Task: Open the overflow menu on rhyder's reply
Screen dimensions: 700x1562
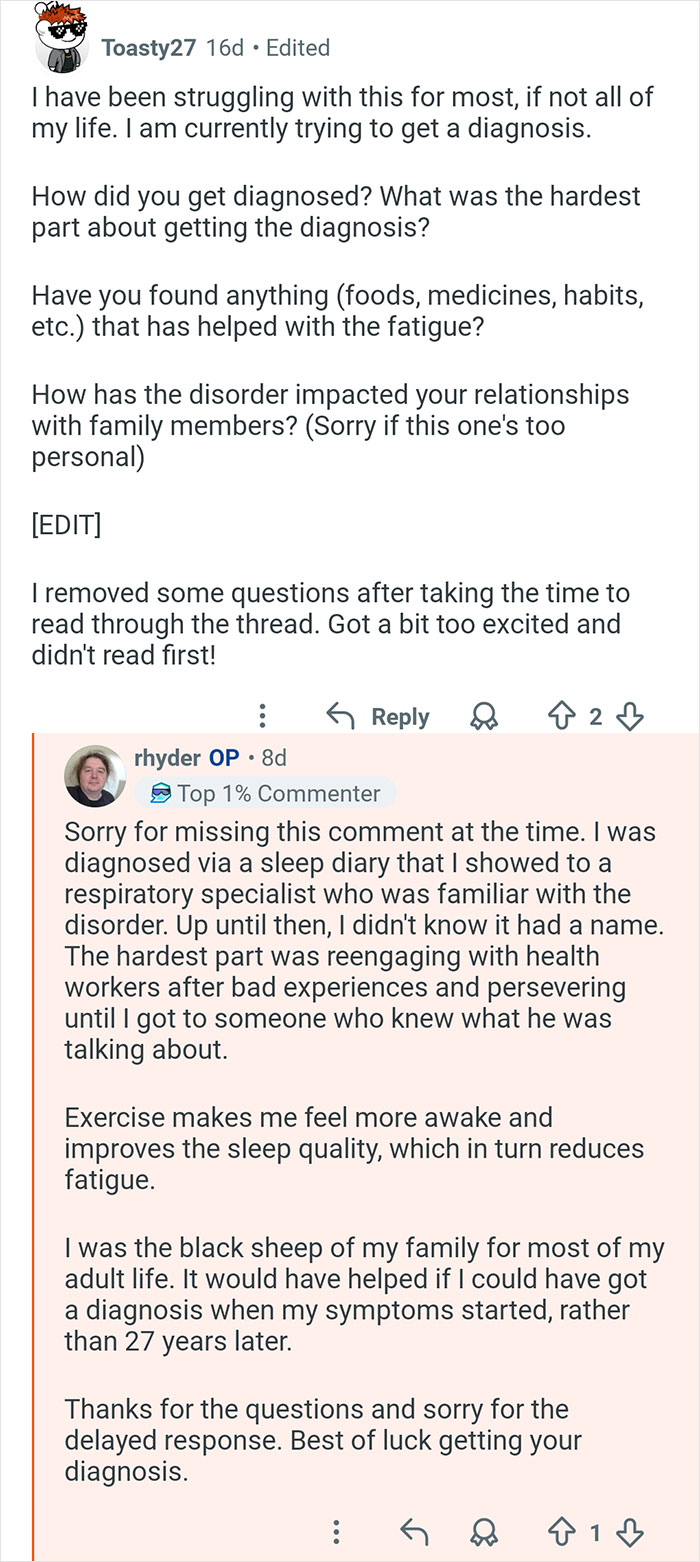Action: (336, 1531)
